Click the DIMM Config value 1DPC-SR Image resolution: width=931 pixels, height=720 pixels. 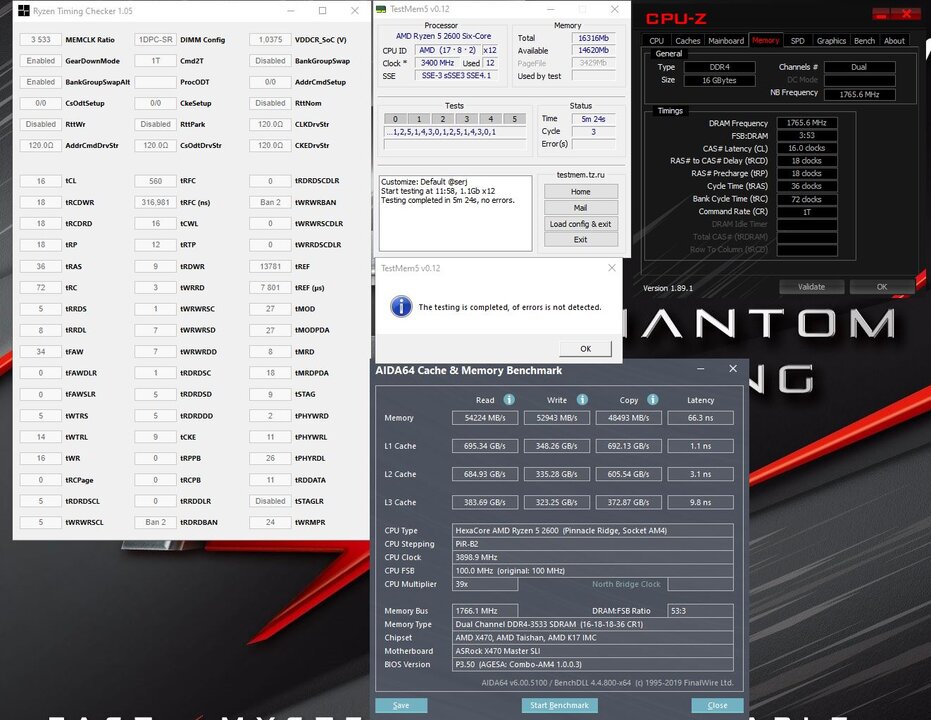tap(156, 39)
